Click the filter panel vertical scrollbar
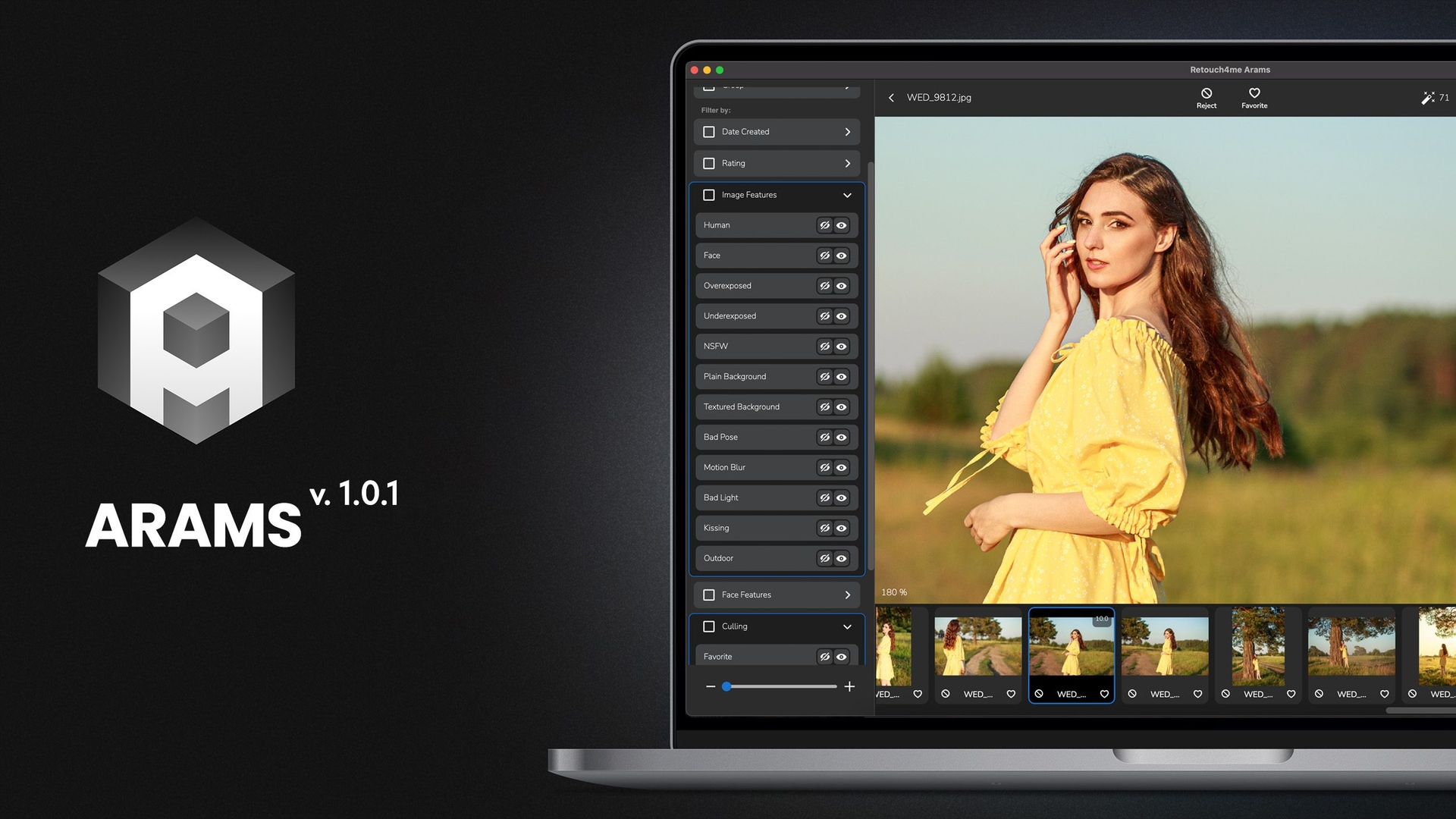The height and width of the screenshot is (819, 1456). tap(871, 364)
